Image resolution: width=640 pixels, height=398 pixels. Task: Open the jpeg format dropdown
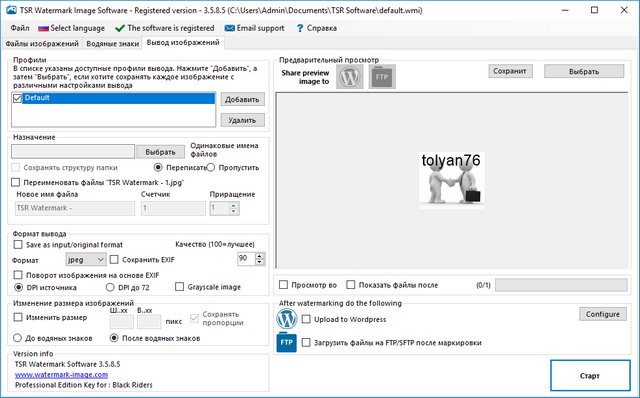pos(86,259)
